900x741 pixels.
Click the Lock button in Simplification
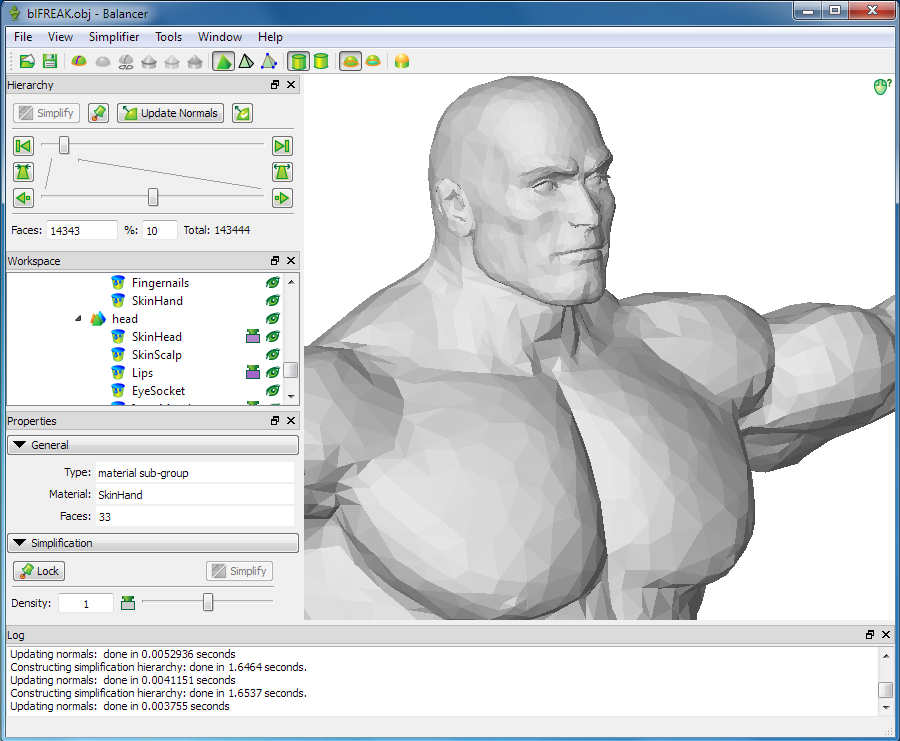pos(39,571)
